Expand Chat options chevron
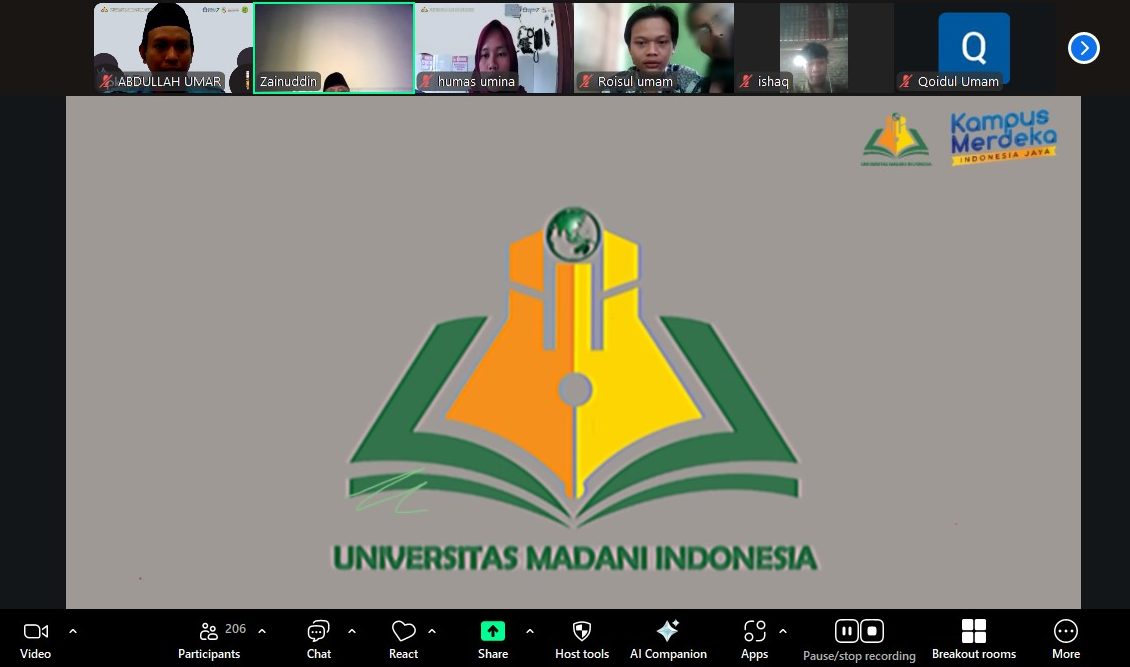This screenshot has height=667, width=1130. pyautogui.click(x=352, y=632)
